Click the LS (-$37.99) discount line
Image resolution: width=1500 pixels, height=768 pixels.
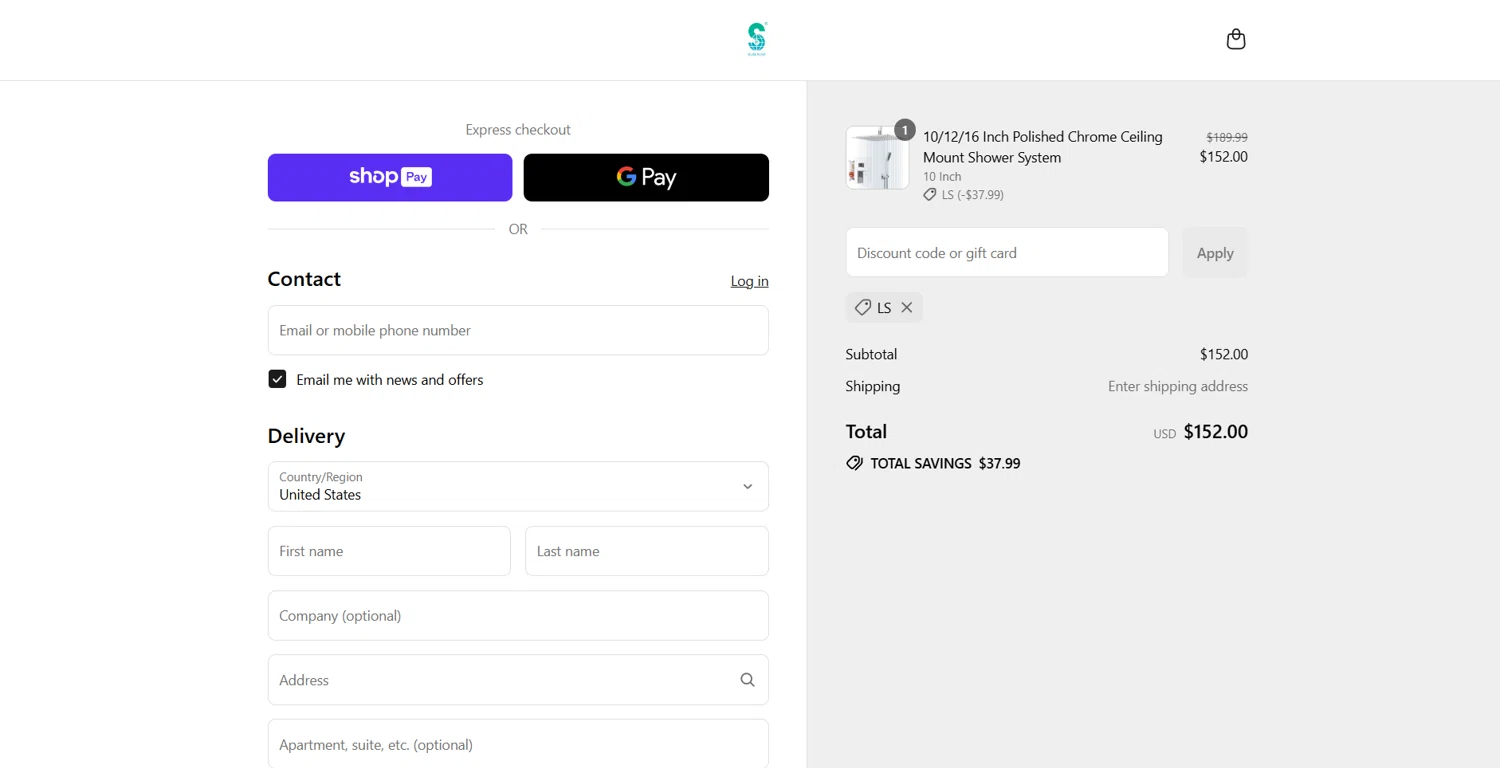point(964,195)
